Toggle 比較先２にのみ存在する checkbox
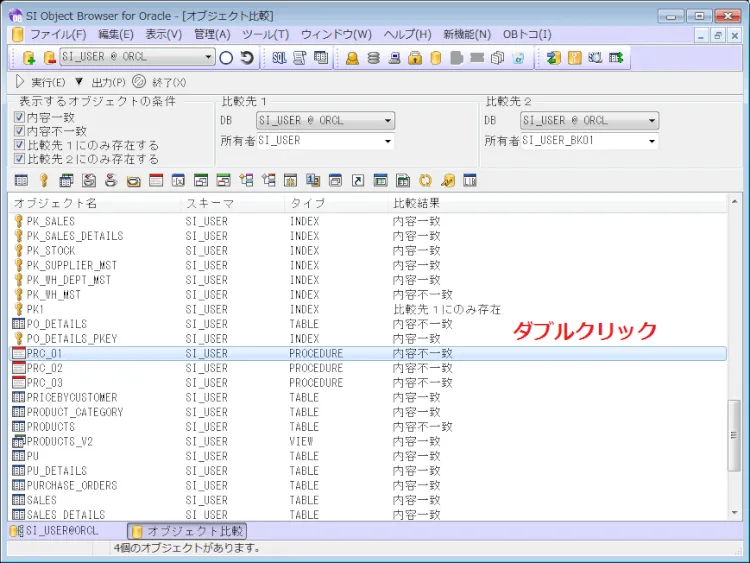Screen dimensions: 750x563 pos(19,159)
